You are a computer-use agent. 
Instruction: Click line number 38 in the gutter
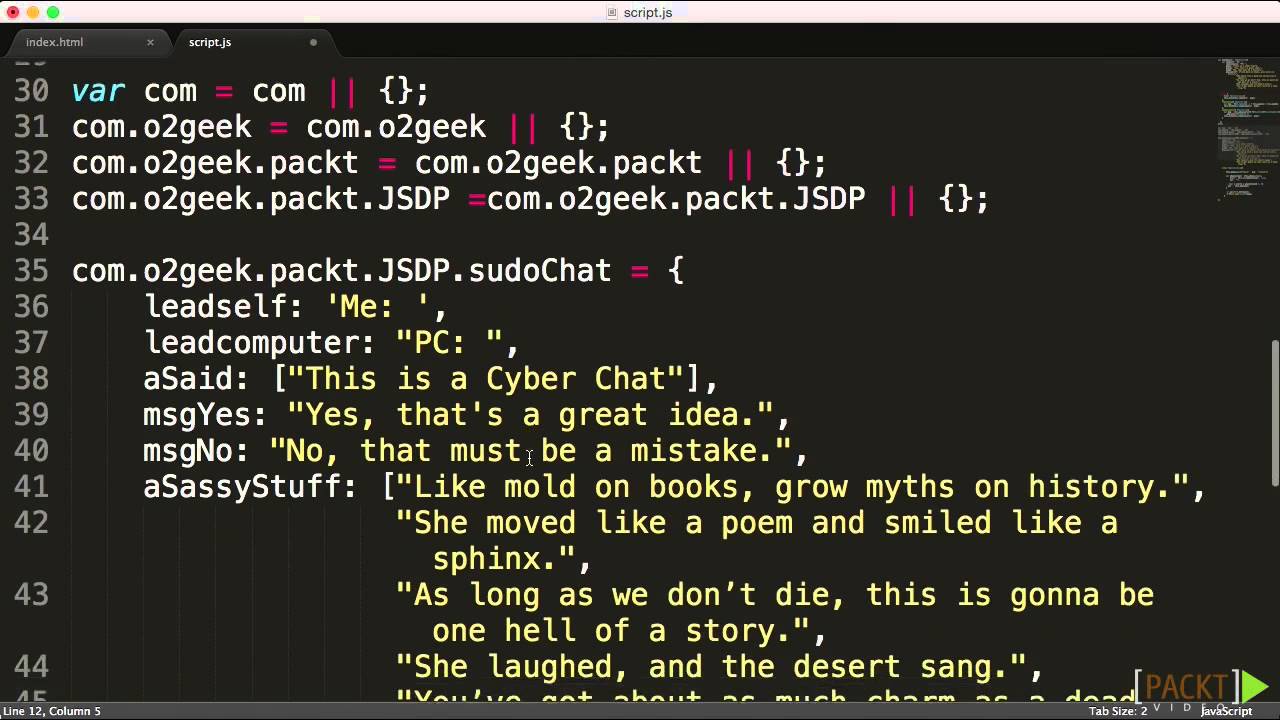point(31,379)
